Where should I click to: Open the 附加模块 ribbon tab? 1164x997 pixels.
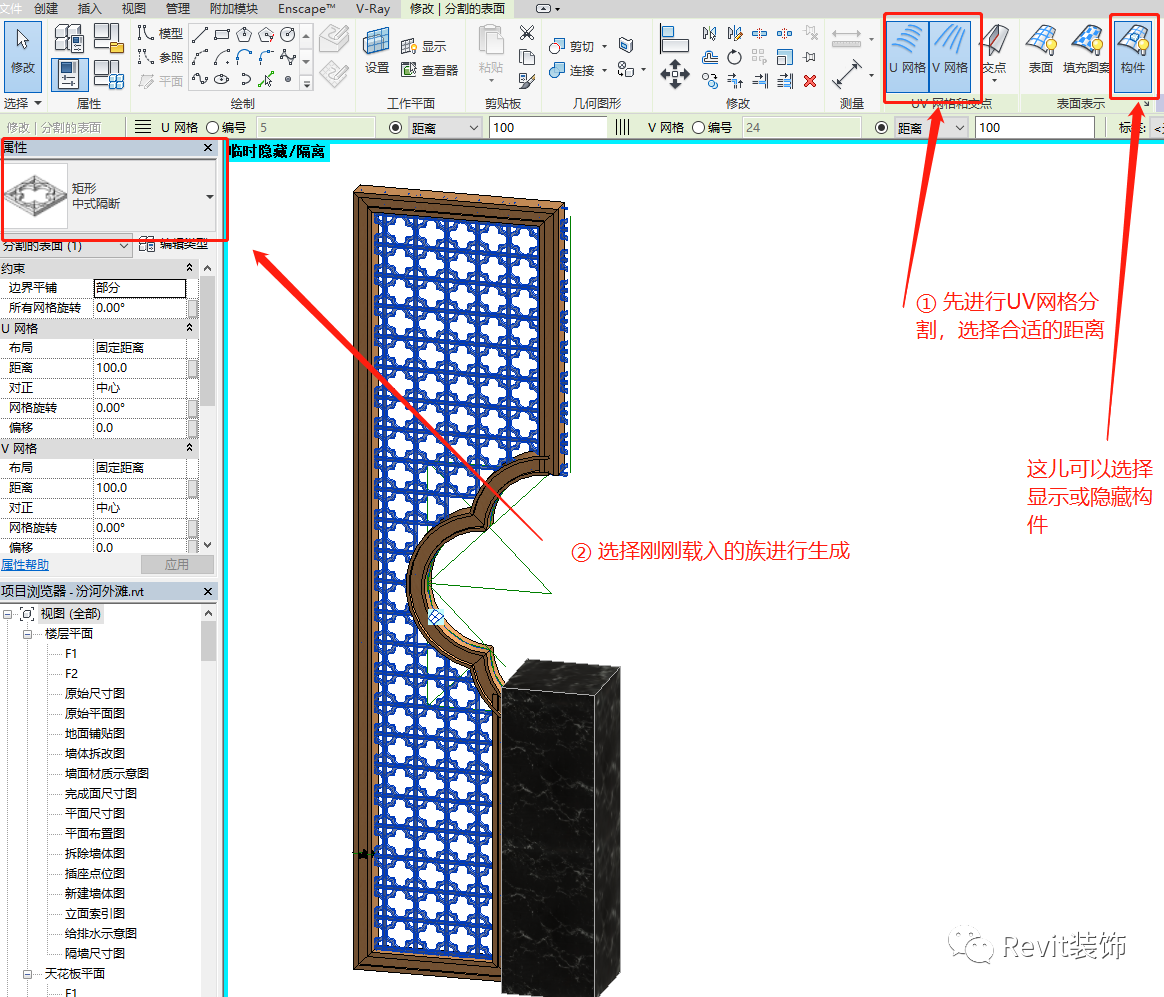point(234,8)
